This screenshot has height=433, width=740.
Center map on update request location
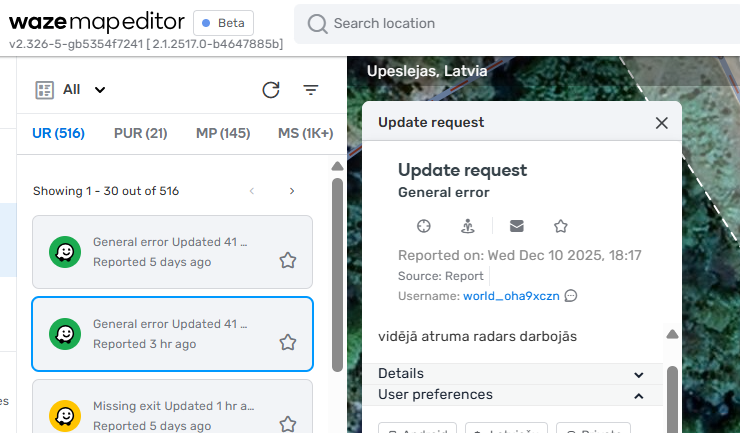(423, 226)
